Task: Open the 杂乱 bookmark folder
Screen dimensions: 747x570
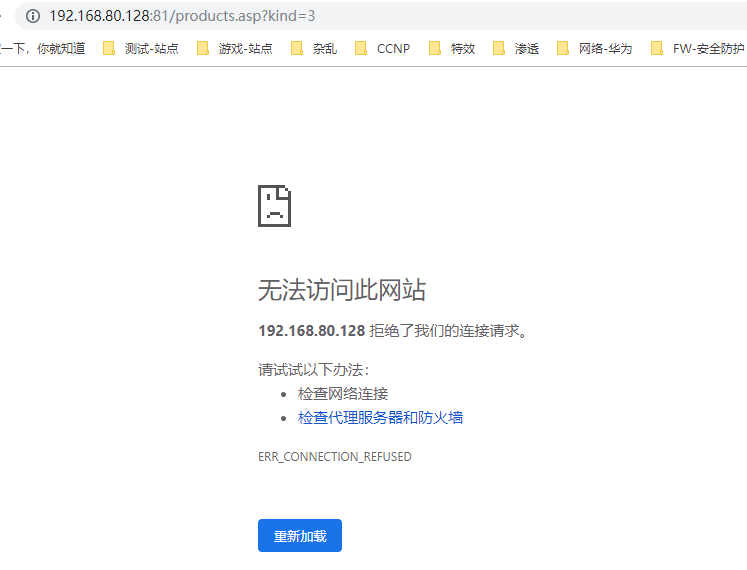Action: [x=314, y=49]
